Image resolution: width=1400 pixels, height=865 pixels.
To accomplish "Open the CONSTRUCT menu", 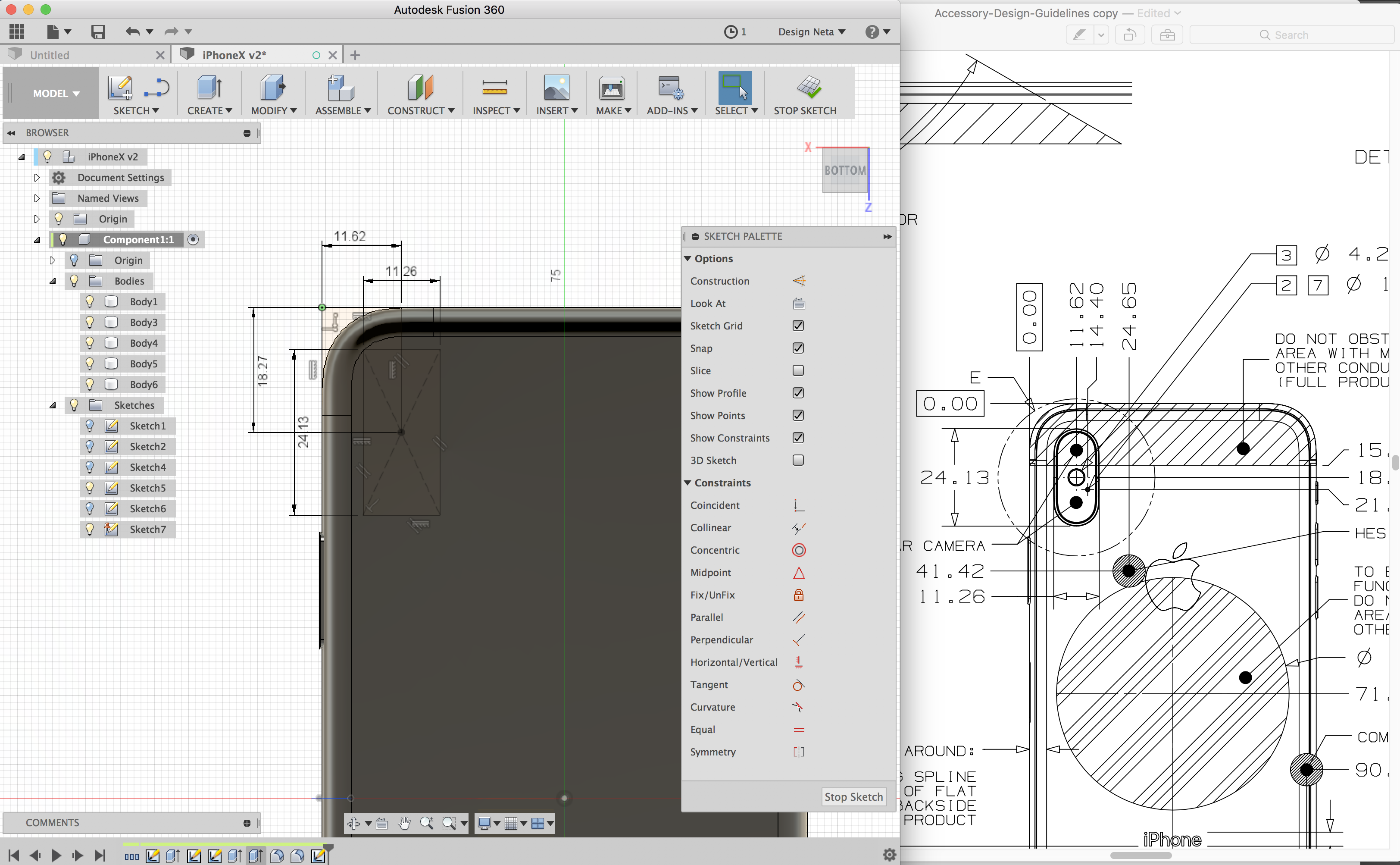I will click(420, 110).
